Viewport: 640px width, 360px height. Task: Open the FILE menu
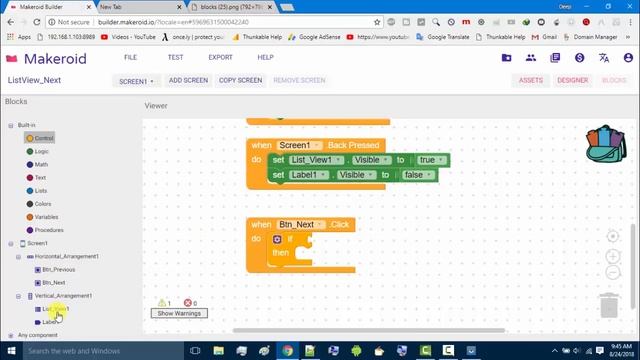click(131, 58)
